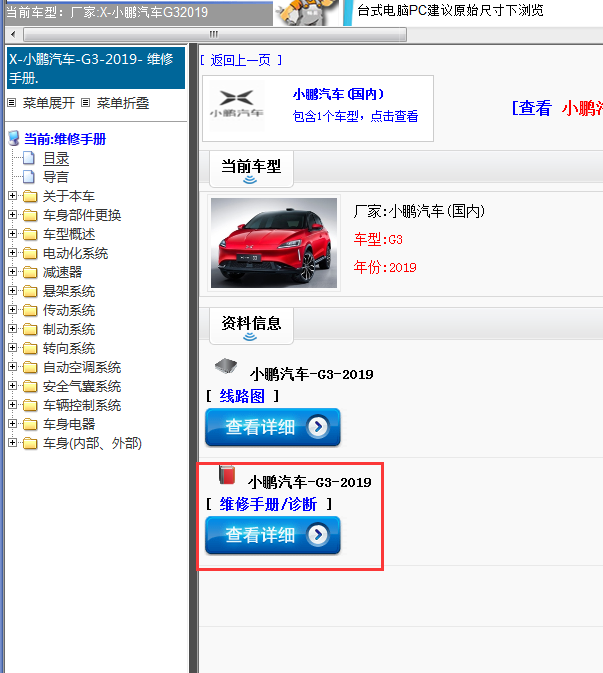Image resolution: width=603 pixels, height=673 pixels.
Task: Click the red Xpeng G3 car thumbnail
Action: tap(274, 243)
